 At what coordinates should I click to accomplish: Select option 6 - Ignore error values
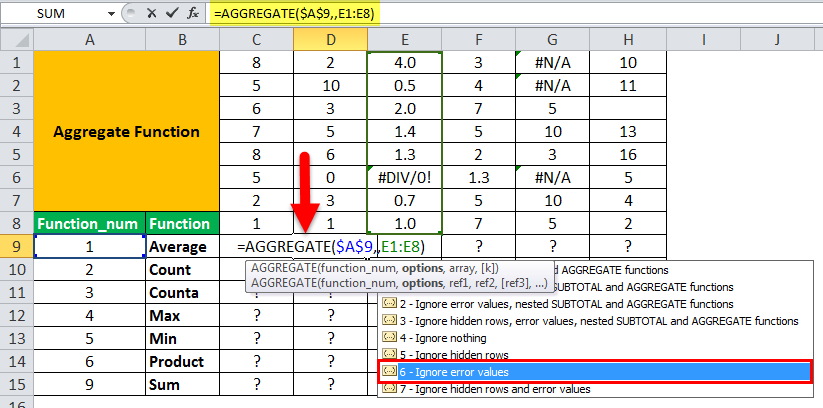click(x=596, y=372)
